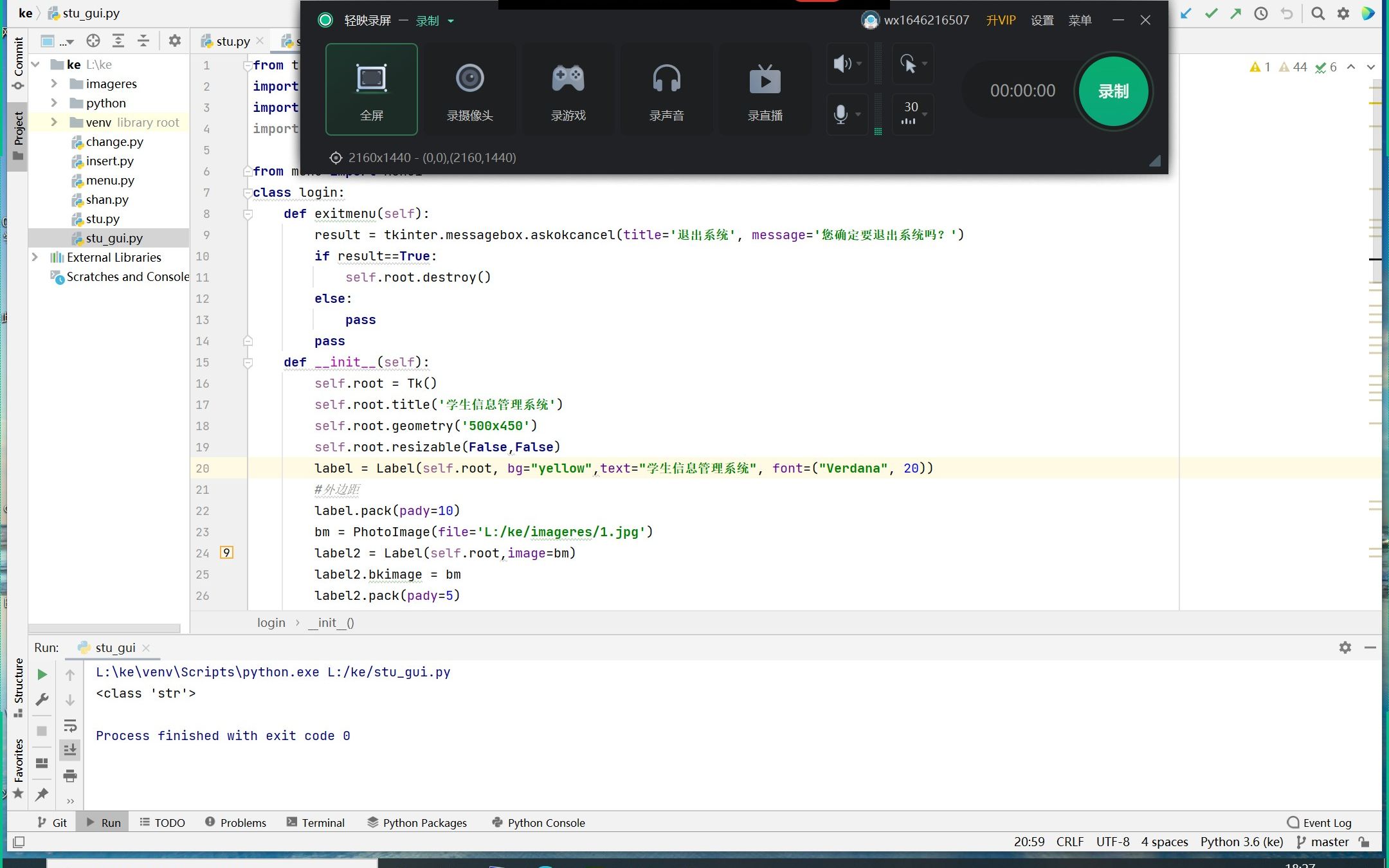Adjust the microphone volume level bar
Screen dimensions: 1389x868
[878, 114]
